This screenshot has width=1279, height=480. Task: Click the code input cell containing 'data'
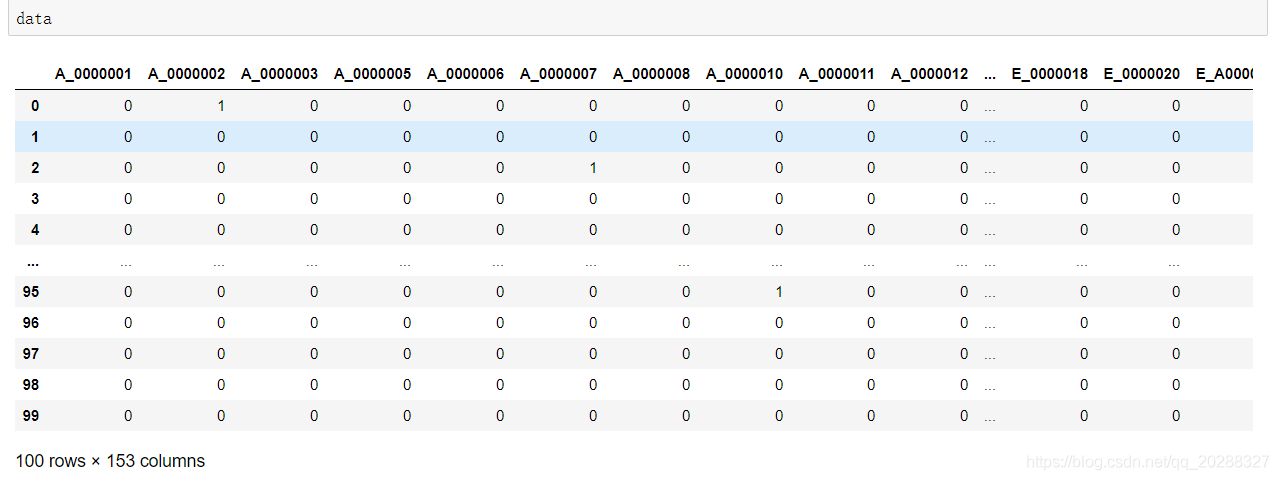click(637, 19)
